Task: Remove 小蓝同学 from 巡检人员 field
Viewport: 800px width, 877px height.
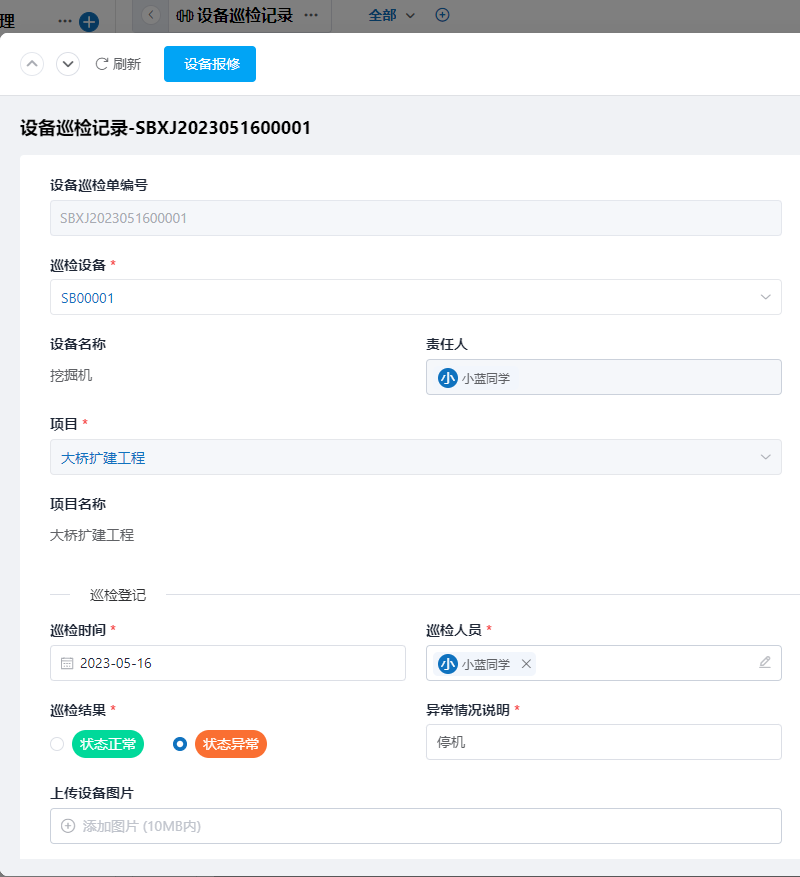Action: pos(526,664)
